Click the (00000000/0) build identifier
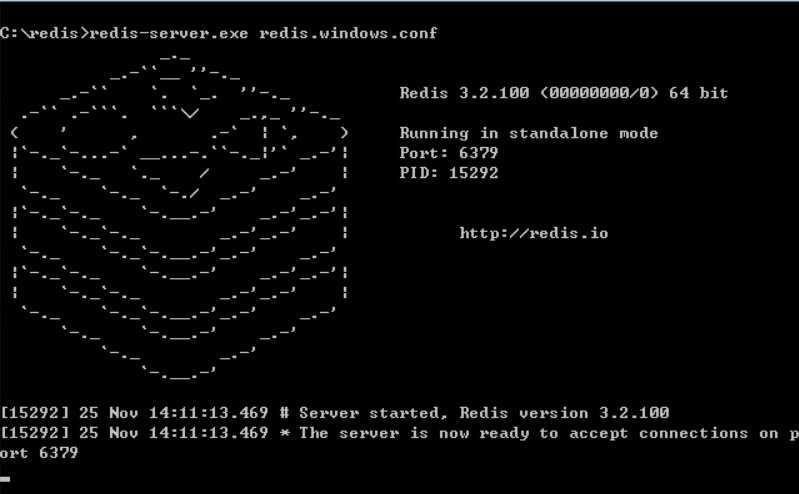Image resolution: width=799 pixels, height=494 pixels. click(599, 93)
